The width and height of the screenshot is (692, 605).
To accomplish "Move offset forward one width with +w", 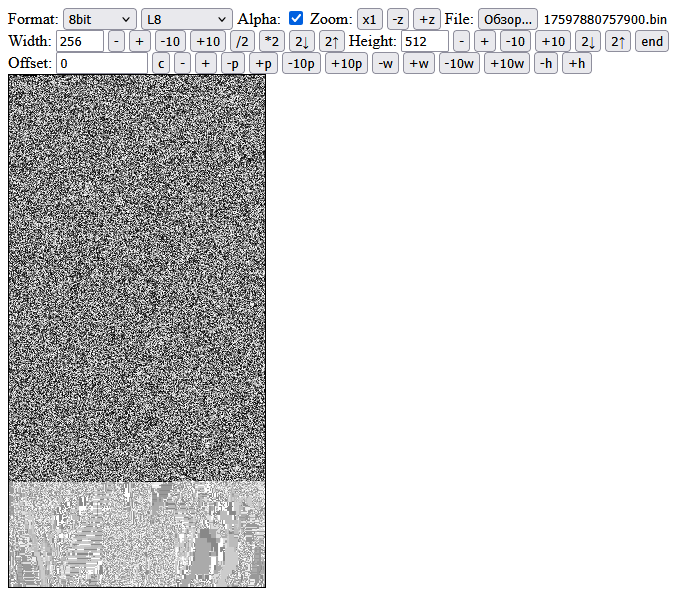I will (419, 64).
